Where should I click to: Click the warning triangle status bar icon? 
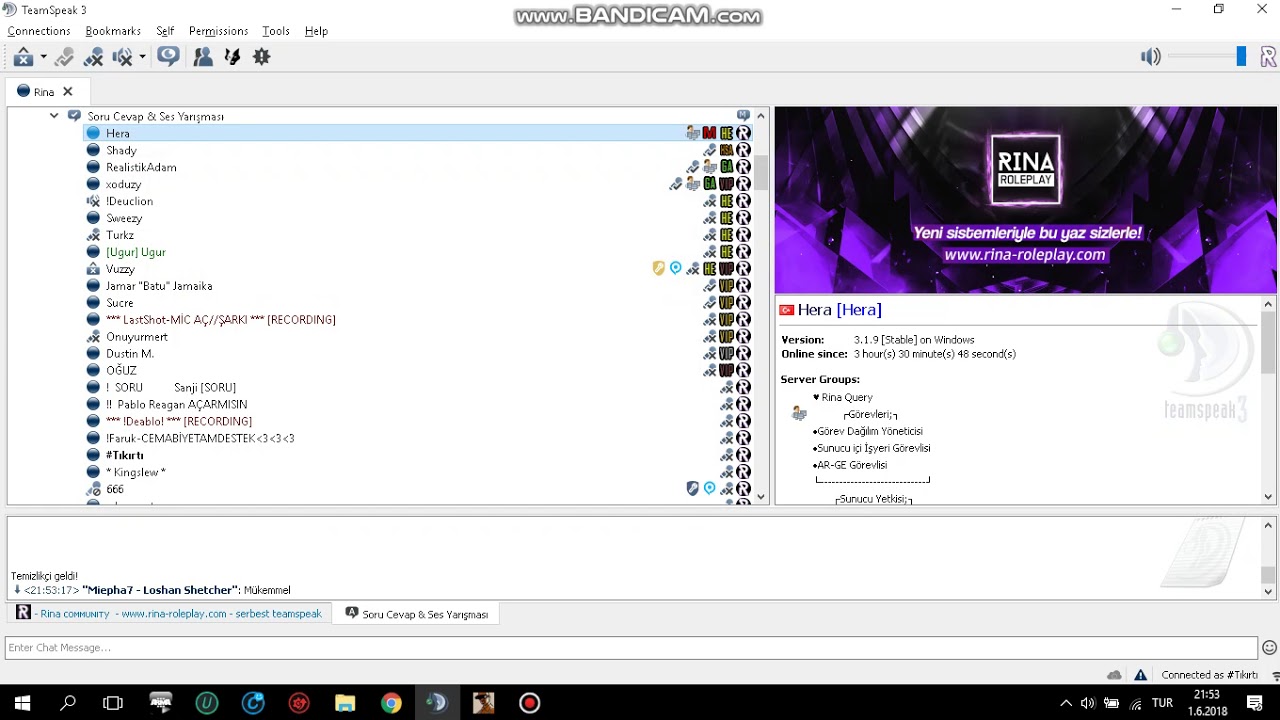point(1140,675)
